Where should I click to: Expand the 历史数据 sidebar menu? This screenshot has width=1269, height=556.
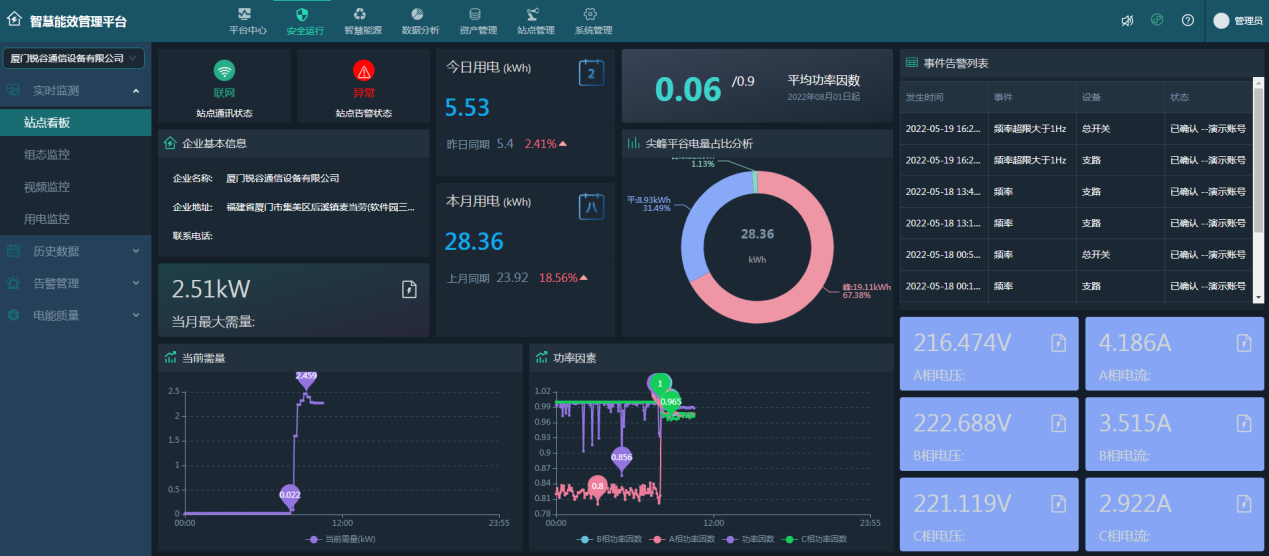75,251
